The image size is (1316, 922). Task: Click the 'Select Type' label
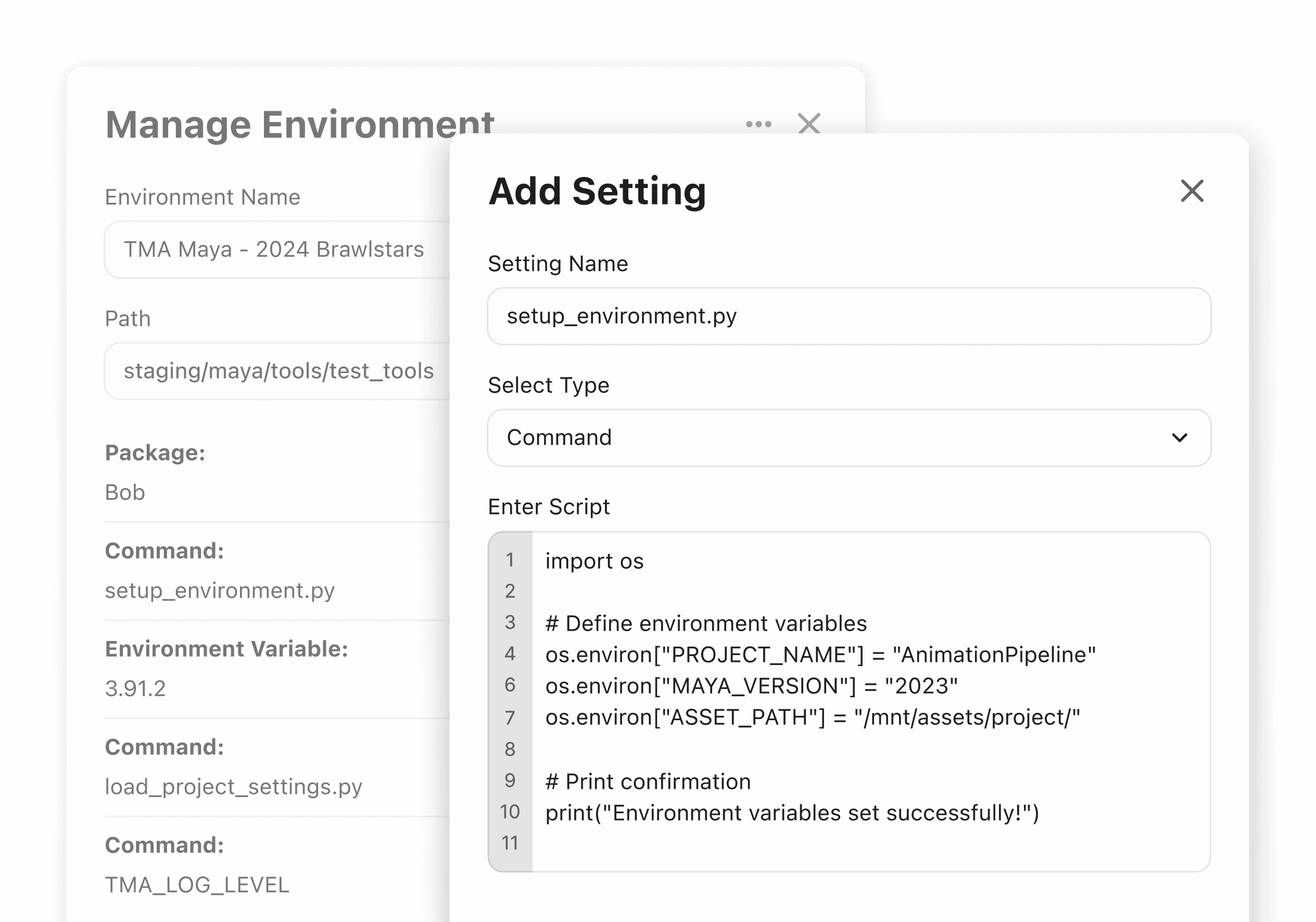549,386
